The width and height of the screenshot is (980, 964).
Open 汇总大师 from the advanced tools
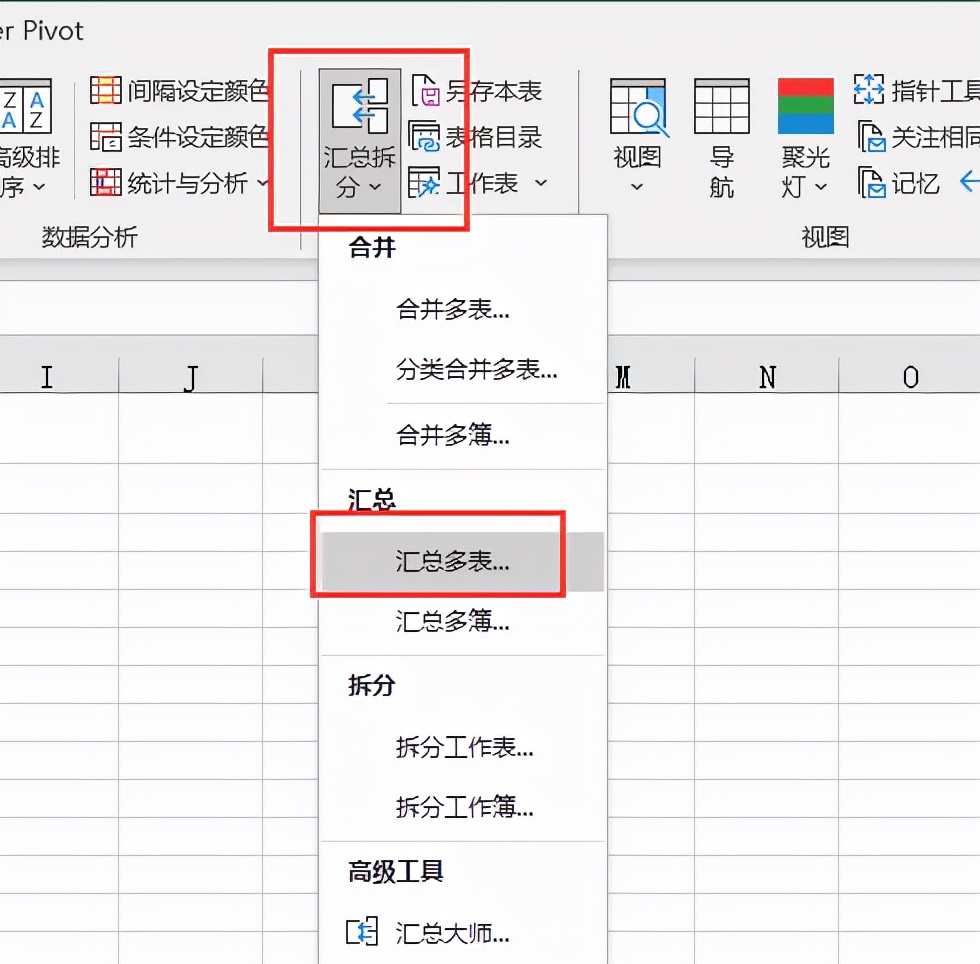tap(450, 932)
